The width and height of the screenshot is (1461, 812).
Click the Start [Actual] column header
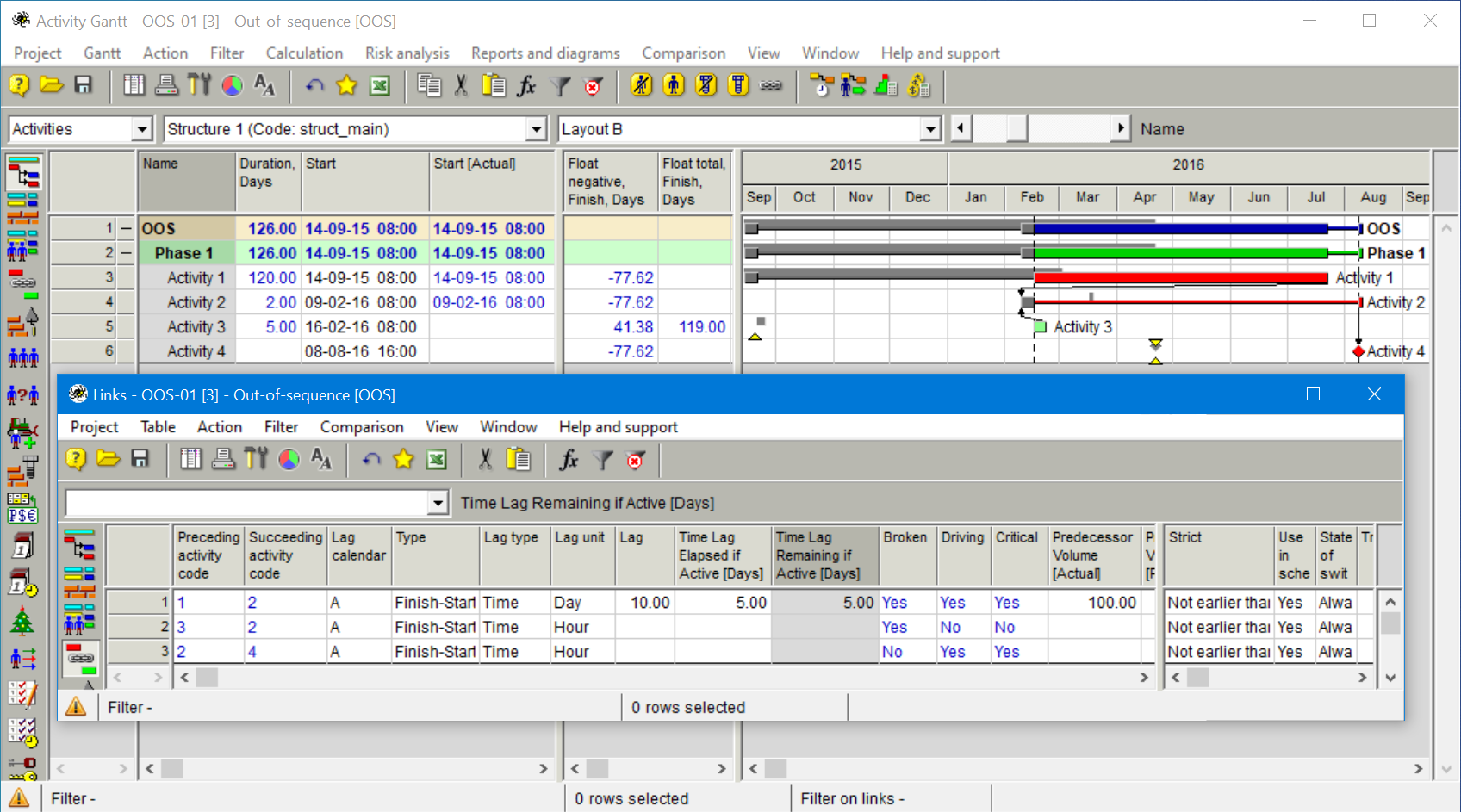click(492, 182)
